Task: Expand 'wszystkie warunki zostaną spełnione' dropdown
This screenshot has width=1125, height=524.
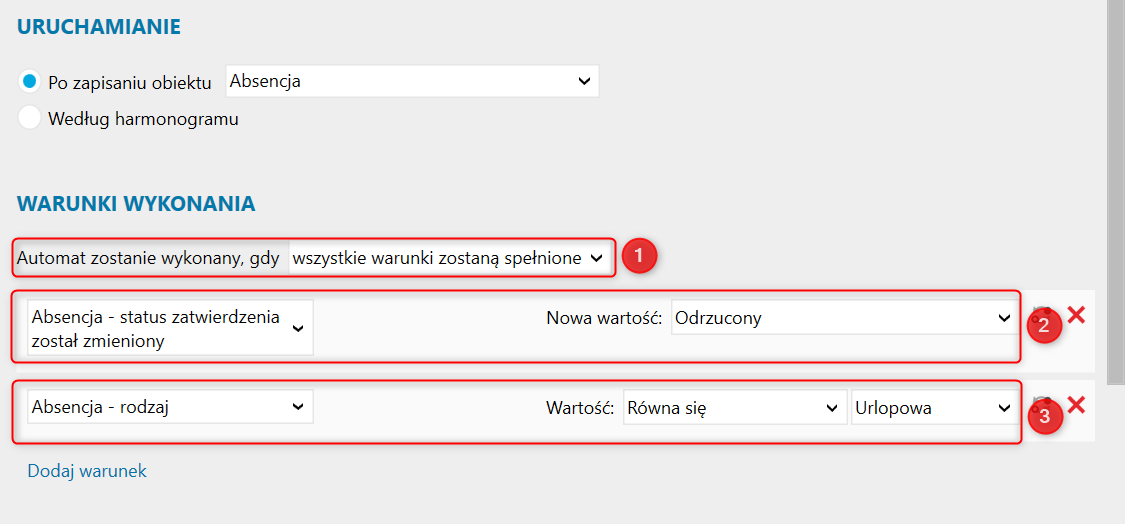Action: pyautogui.click(x=447, y=258)
